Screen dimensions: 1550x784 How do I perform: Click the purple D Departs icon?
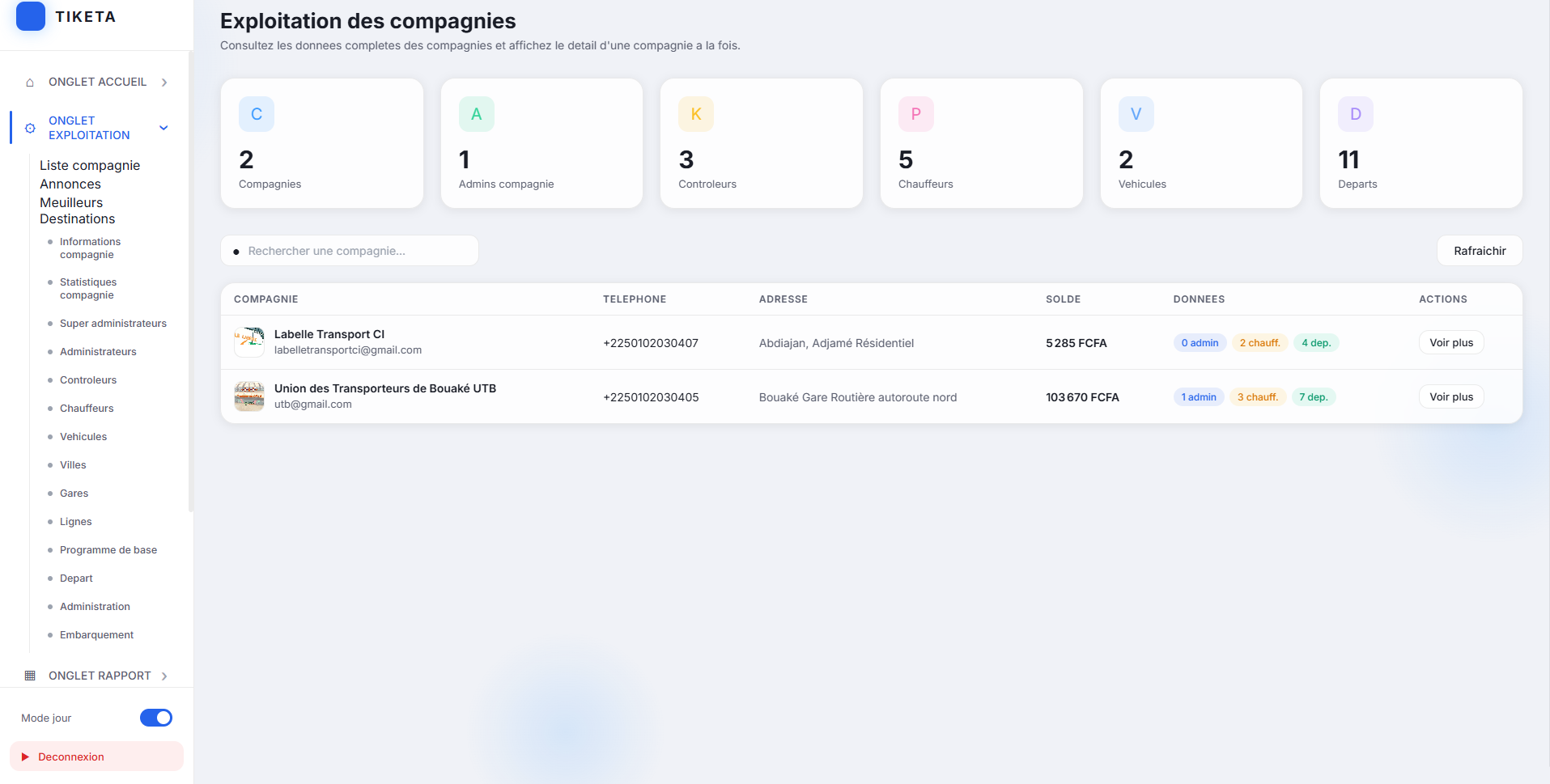(x=1356, y=114)
